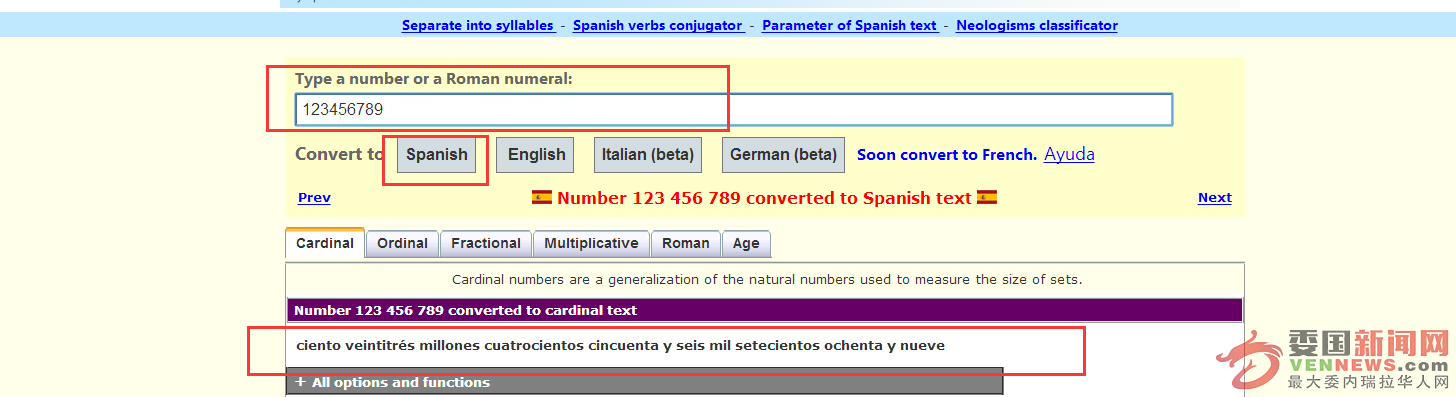Viewport: 1456px width, 397px height.
Task: Go to the Prev number
Action: coord(314,198)
